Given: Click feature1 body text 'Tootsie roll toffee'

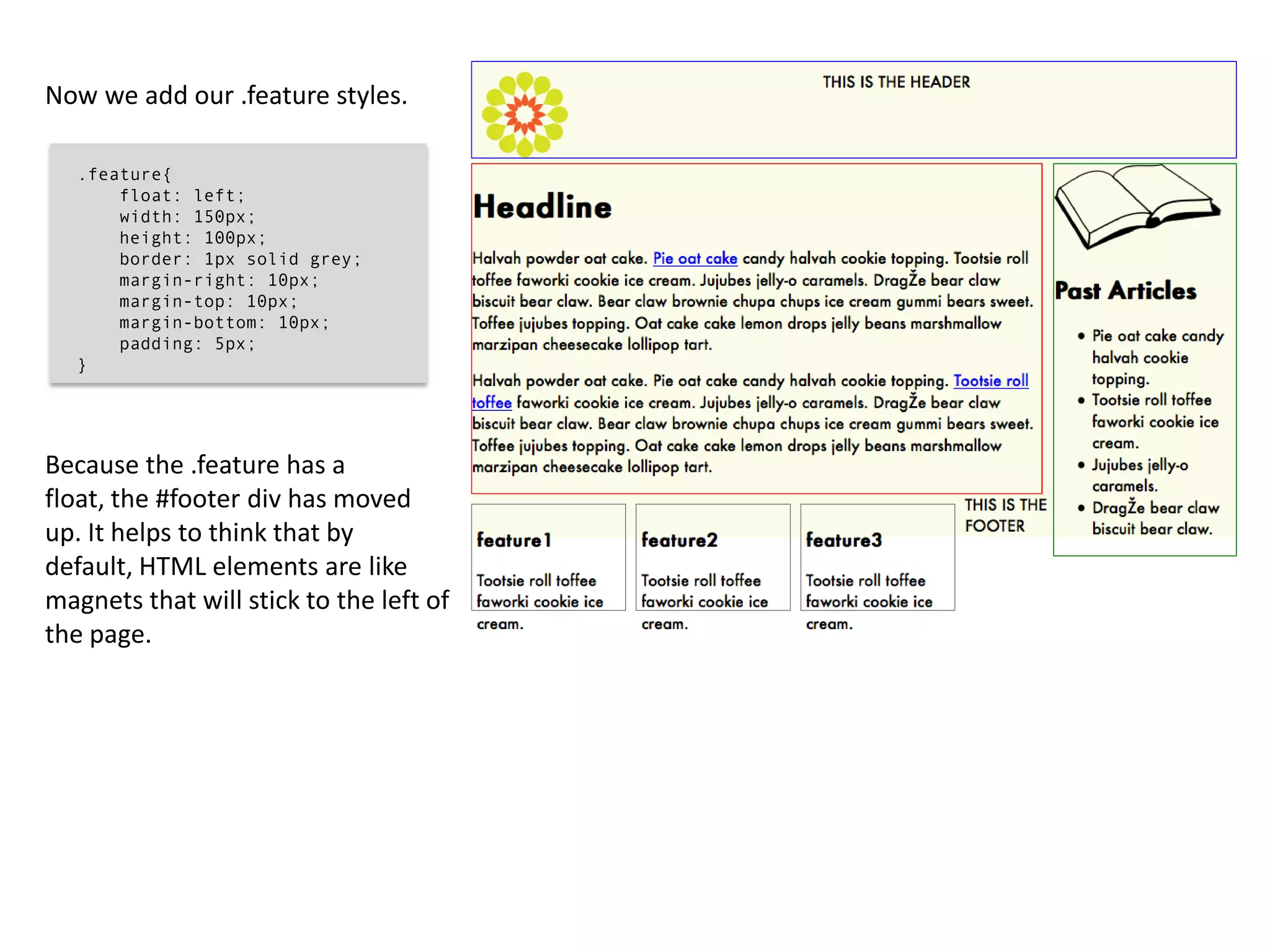Looking at the screenshot, I should point(536,581).
